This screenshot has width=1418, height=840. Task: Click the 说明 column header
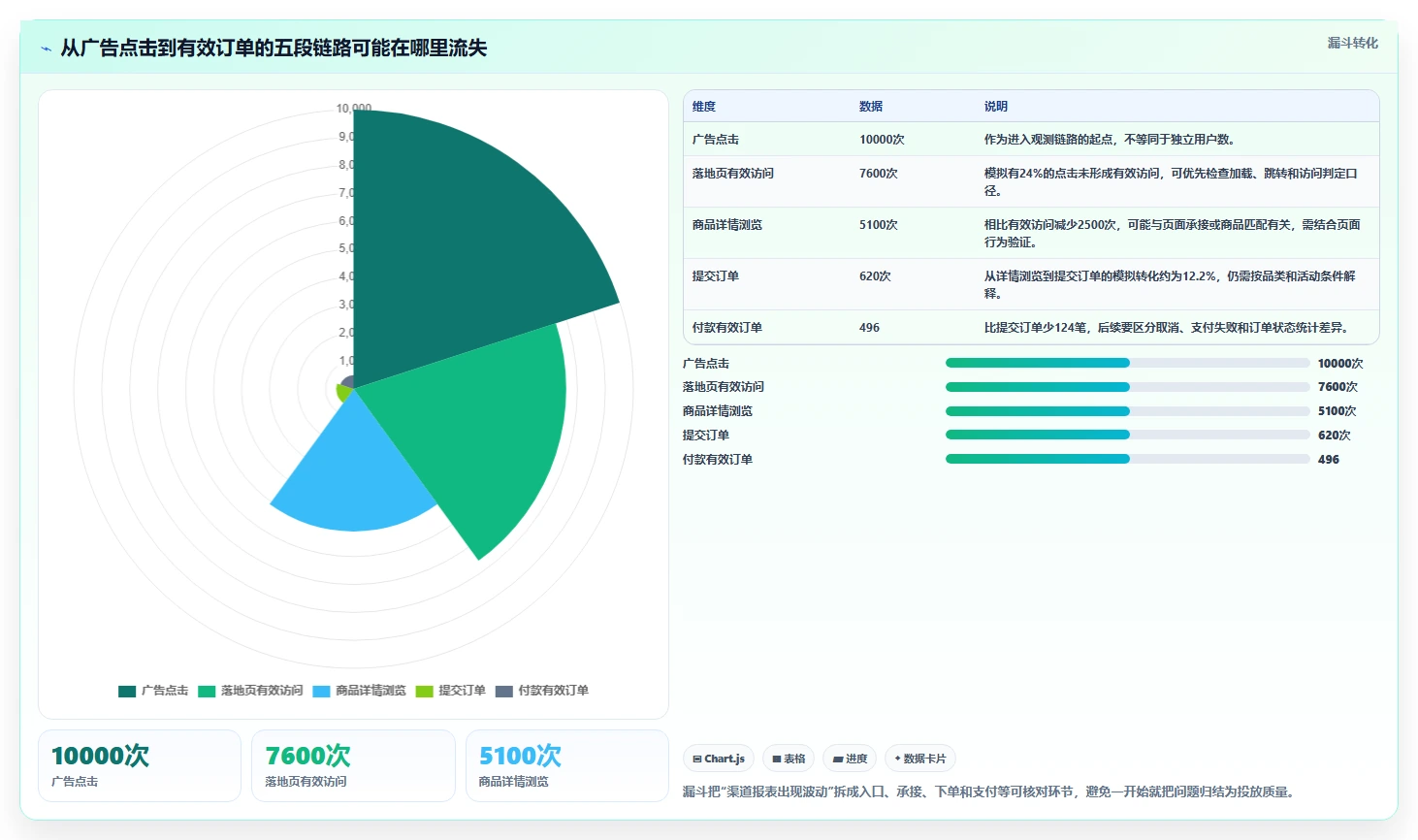coord(996,107)
